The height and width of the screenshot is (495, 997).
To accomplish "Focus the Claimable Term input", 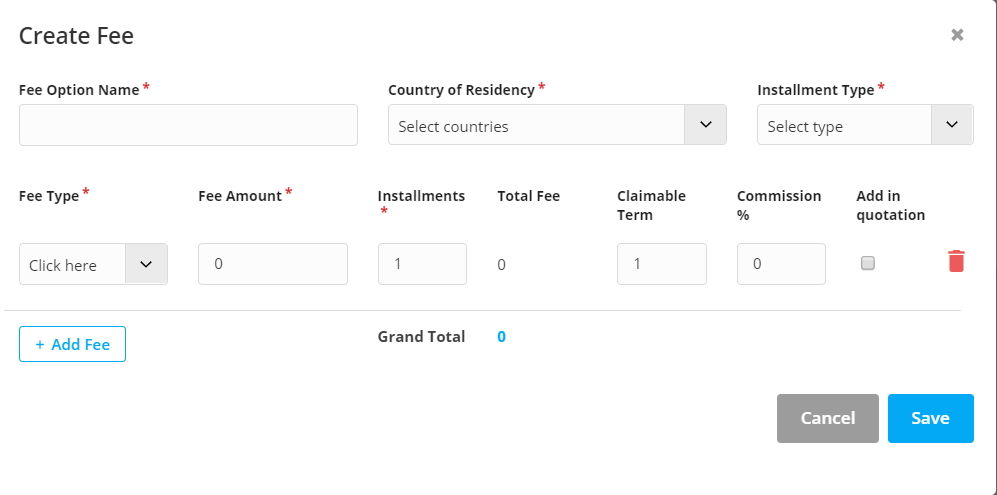I will point(661,264).
